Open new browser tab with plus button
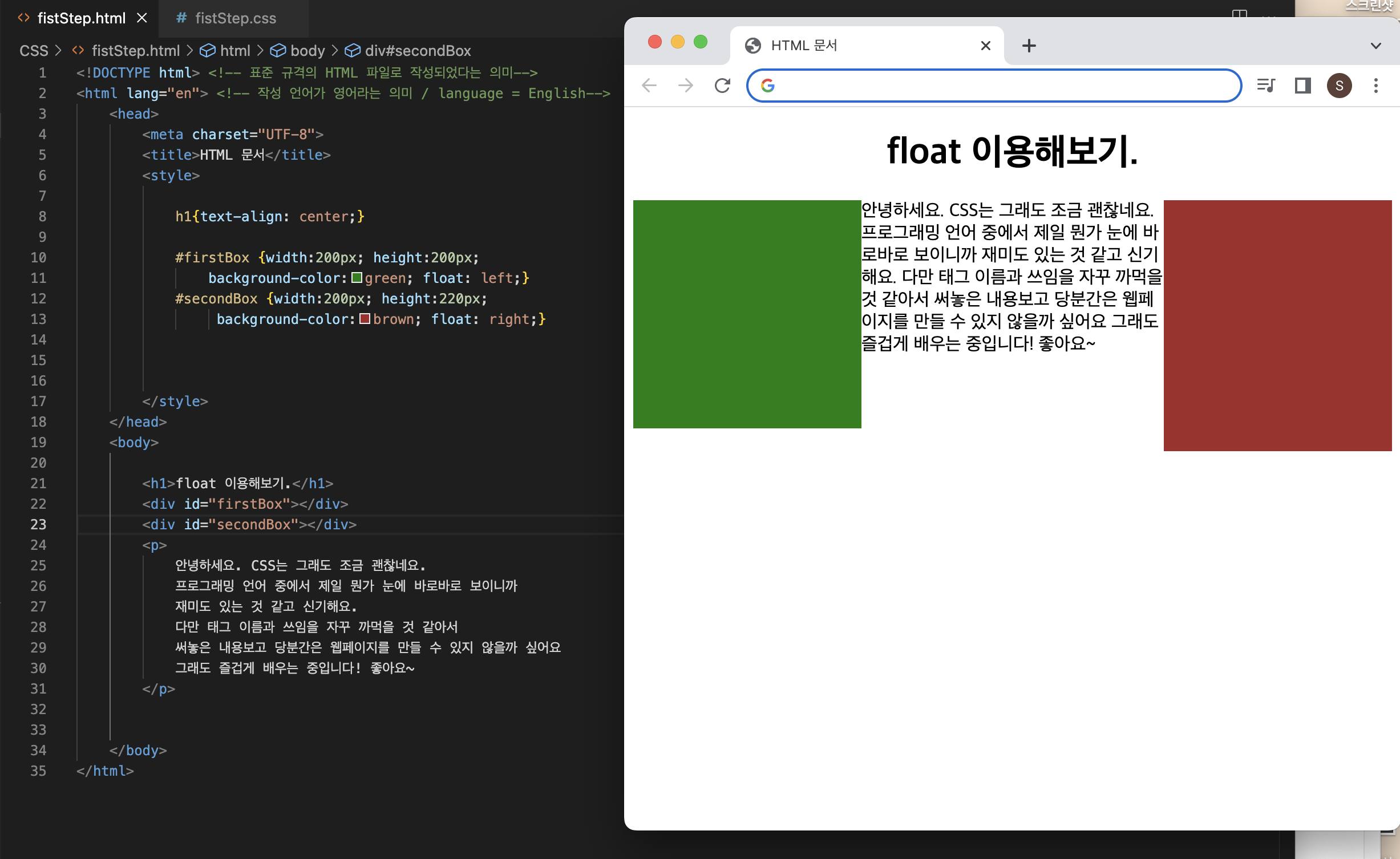Image resolution: width=1400 pixels, height=859 pixels. [1029, 46]
